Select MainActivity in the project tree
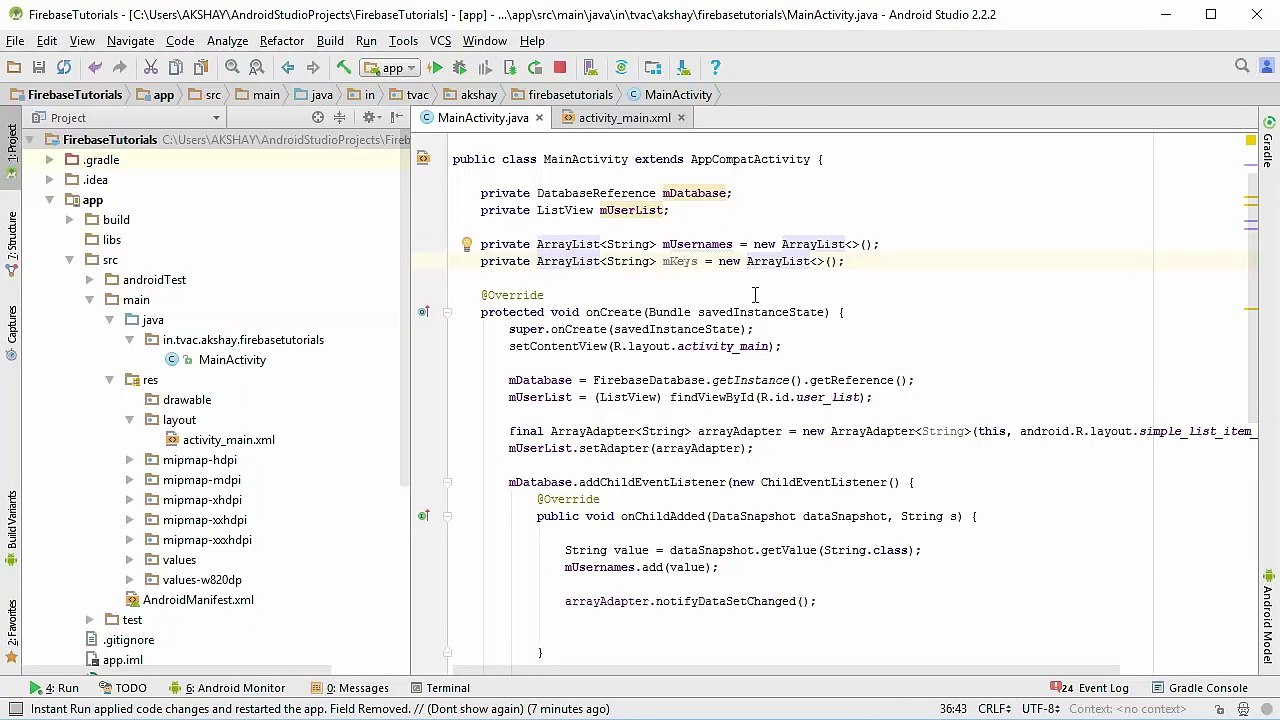This screenshot has height=720, width=1280. click(x=232, y=360)
